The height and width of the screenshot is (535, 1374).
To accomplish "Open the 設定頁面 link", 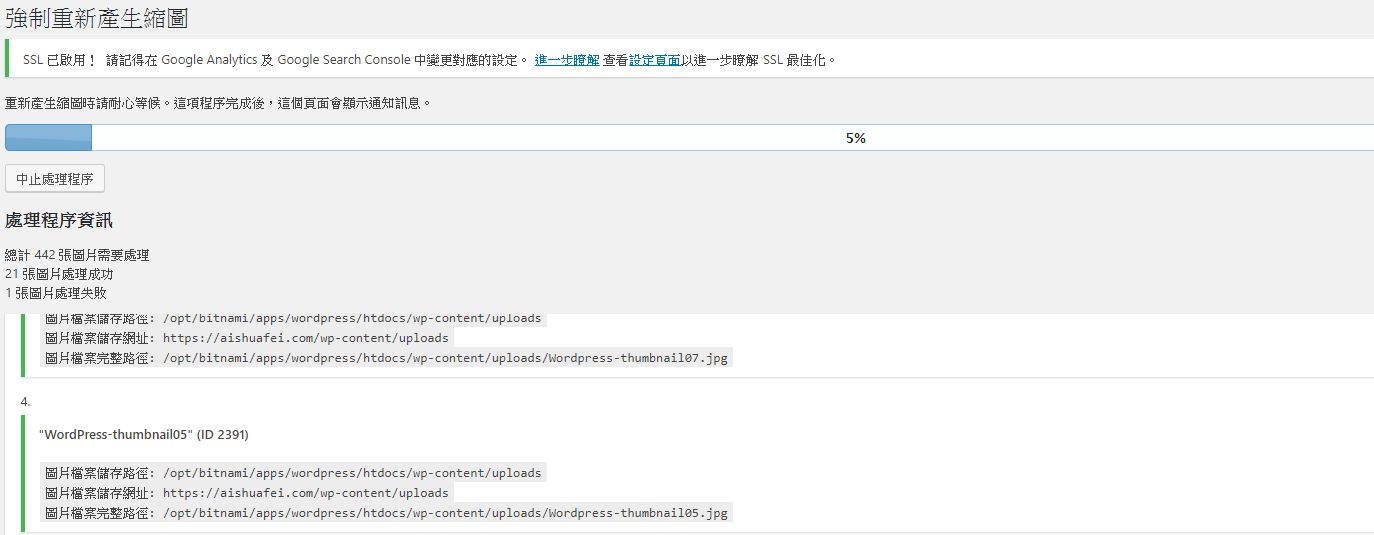I will pos(655,60).
